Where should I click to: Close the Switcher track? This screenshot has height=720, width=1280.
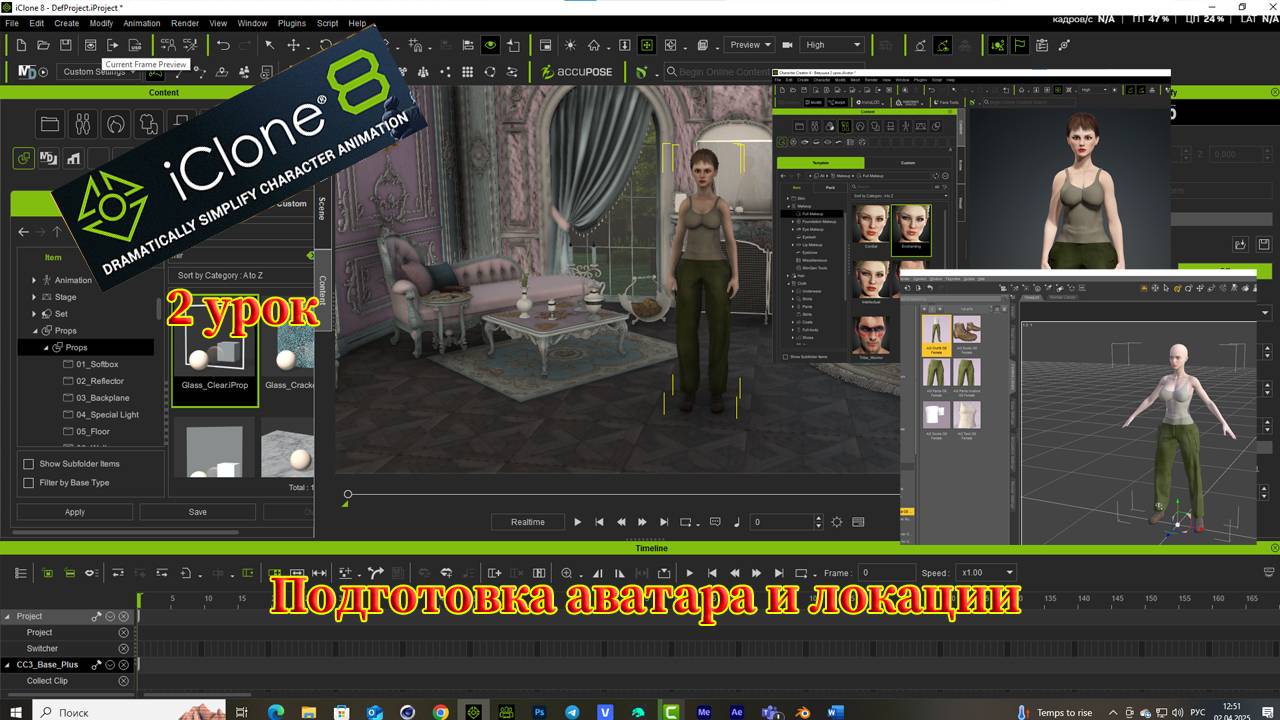[x=124, y=649]
